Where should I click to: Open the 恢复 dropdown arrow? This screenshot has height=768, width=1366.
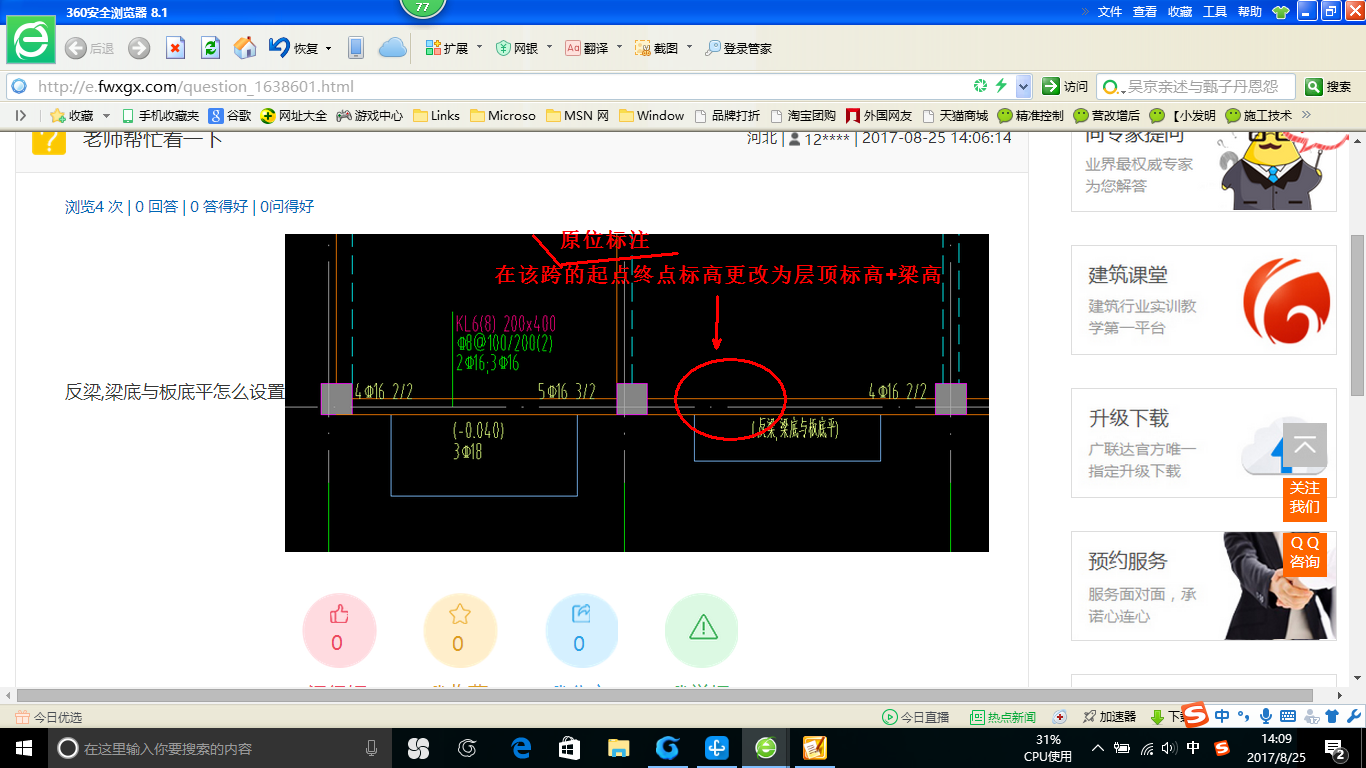click(x=328, y=48)
